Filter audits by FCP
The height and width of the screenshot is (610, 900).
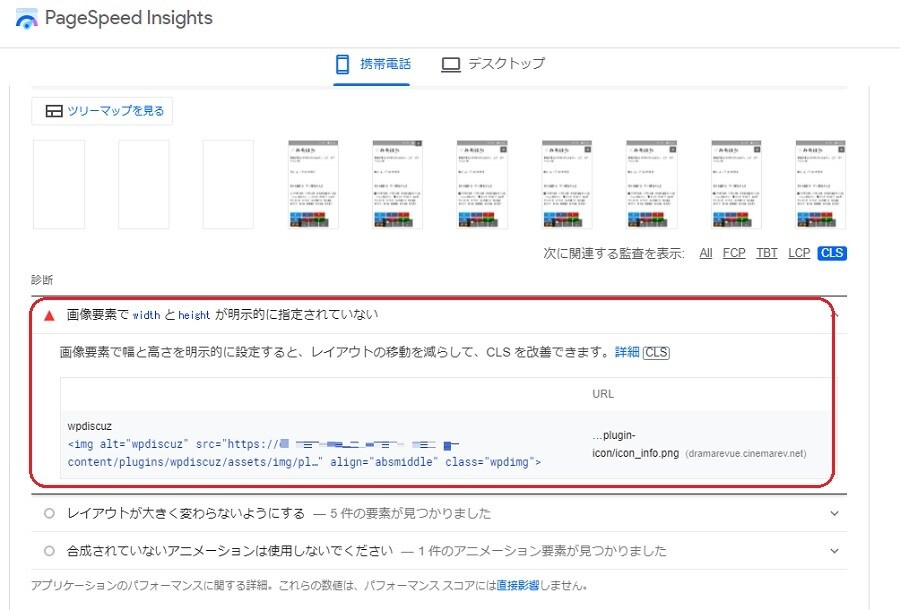click(734, 253)
